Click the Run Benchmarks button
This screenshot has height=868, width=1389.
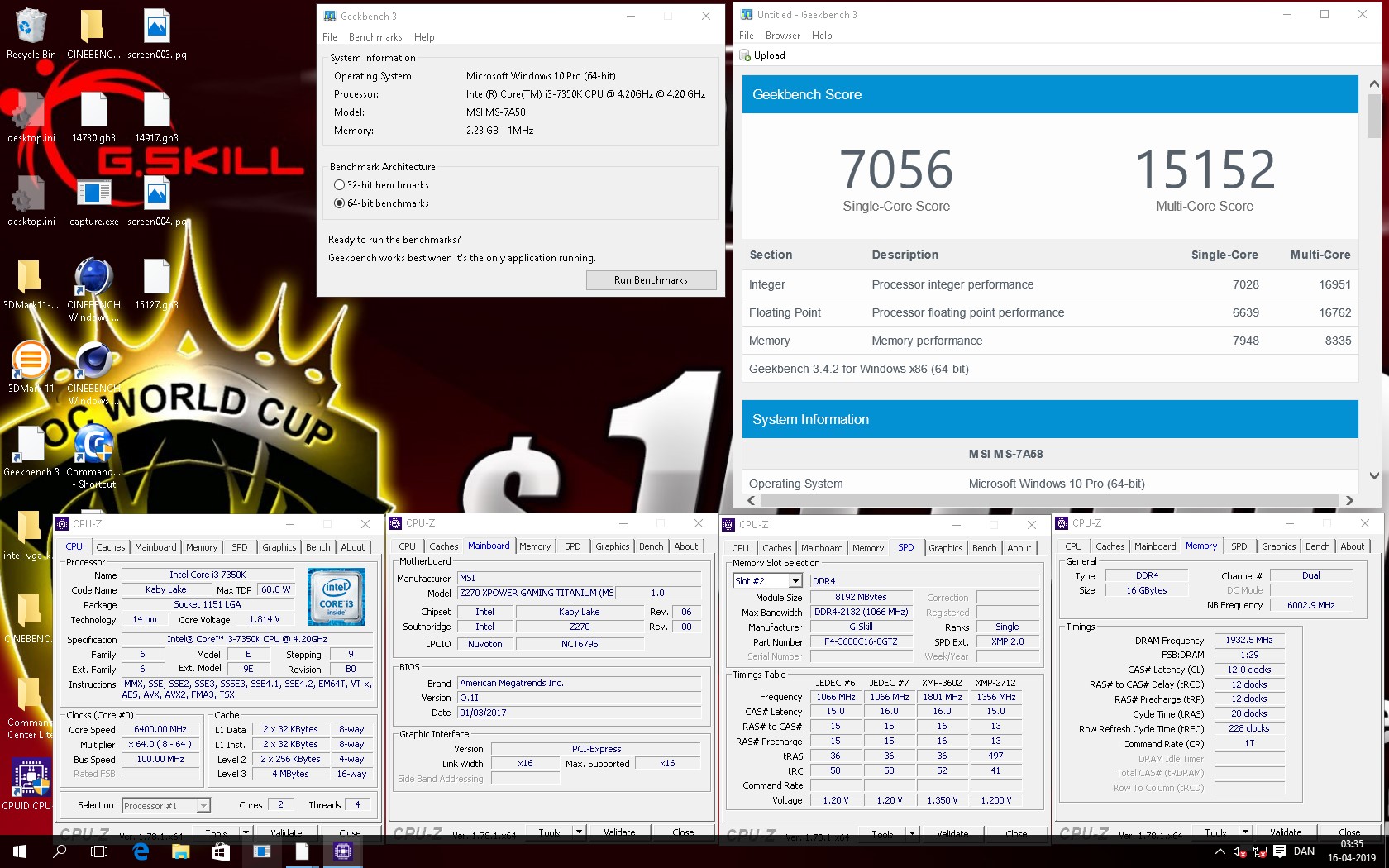click(651, 280)
